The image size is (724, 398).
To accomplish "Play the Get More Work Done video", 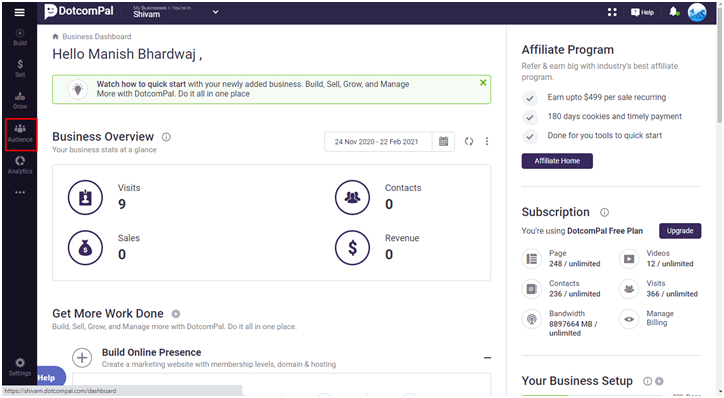I will (176, 314).
